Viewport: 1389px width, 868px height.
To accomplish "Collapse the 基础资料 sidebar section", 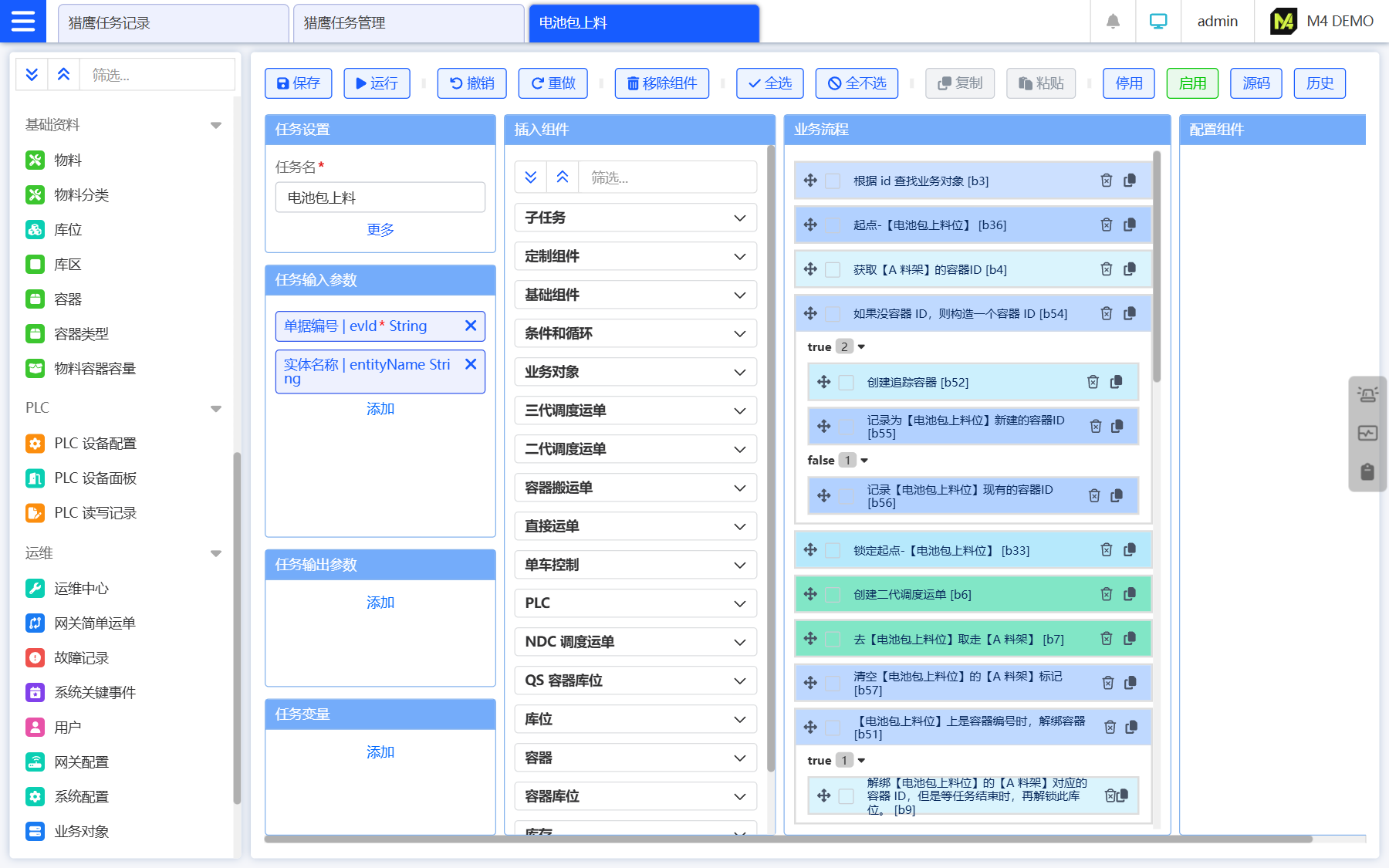I will pyautogui.click(x=215, y=125).
